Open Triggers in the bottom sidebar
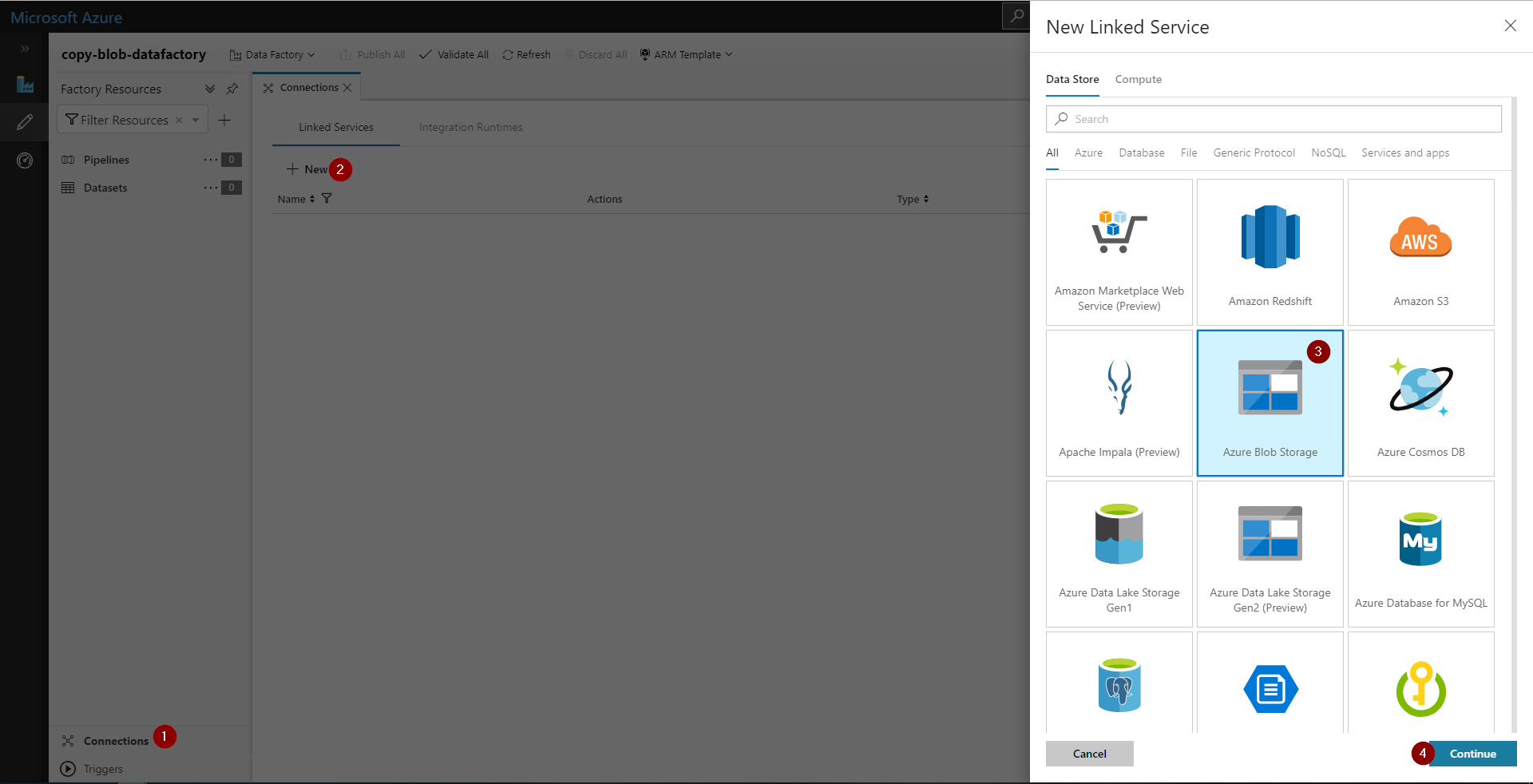The image size is (1533, 784). point(103,769)
